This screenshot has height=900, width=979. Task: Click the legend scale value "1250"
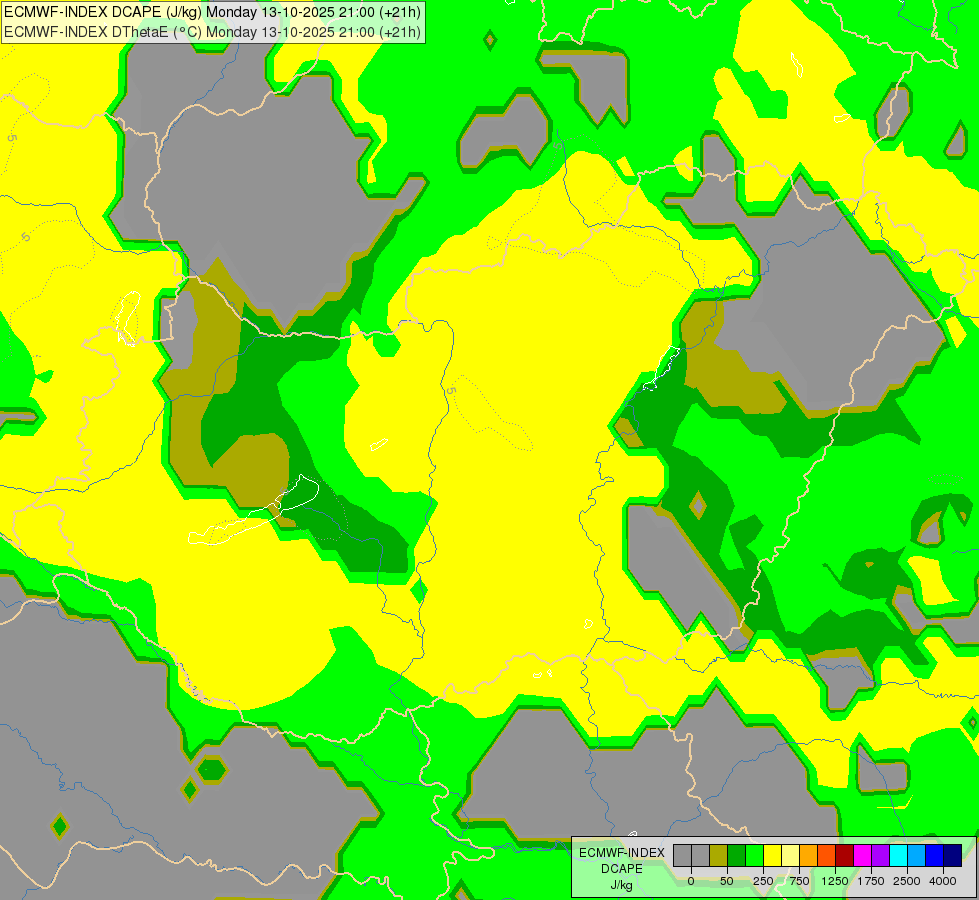835,881
